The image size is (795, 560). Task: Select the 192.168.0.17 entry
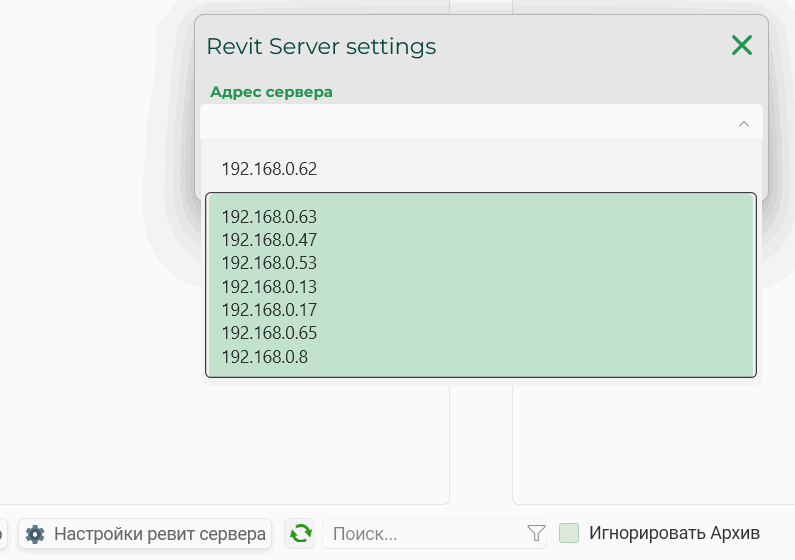click(x=269, y=310)
